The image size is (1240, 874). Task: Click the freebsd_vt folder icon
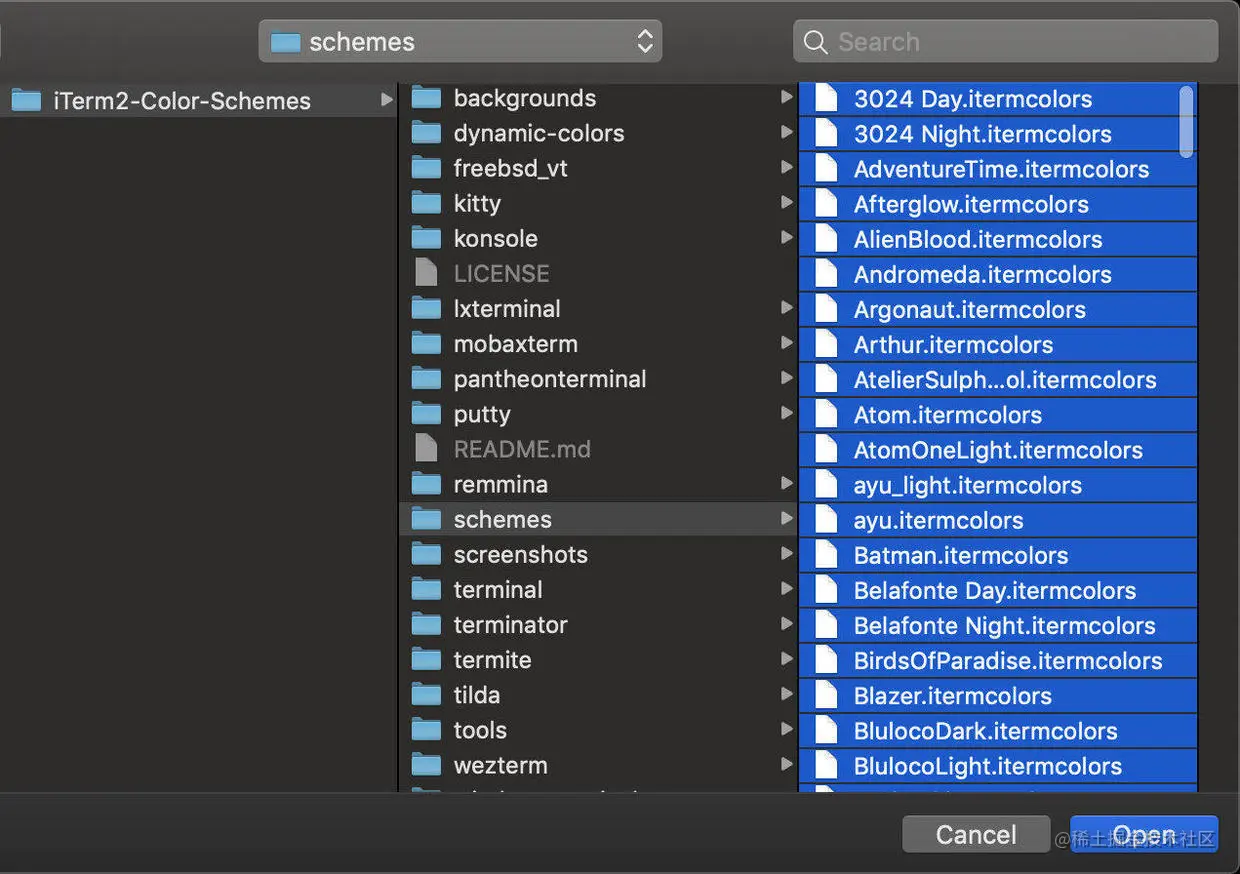427,168
